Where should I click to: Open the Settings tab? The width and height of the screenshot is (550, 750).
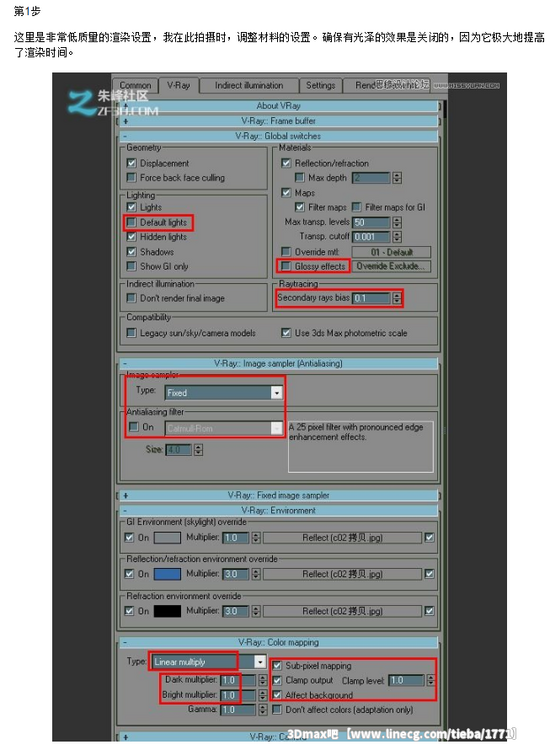click(320, 85)
